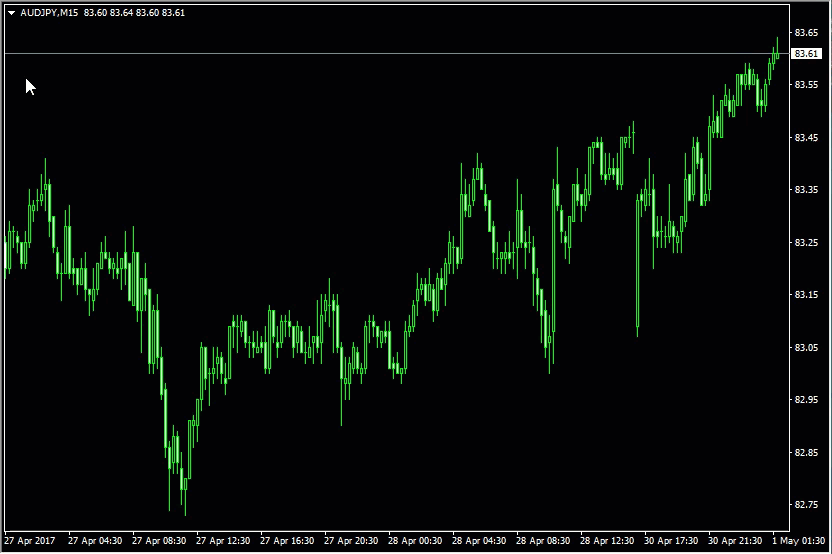Click the 28 Apr 12:30 time label

(607, 541)
